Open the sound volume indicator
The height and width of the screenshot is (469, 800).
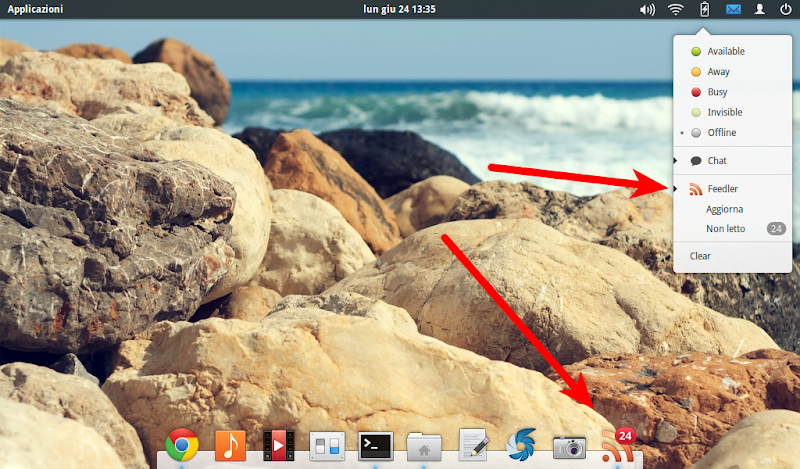click(647, 9)
